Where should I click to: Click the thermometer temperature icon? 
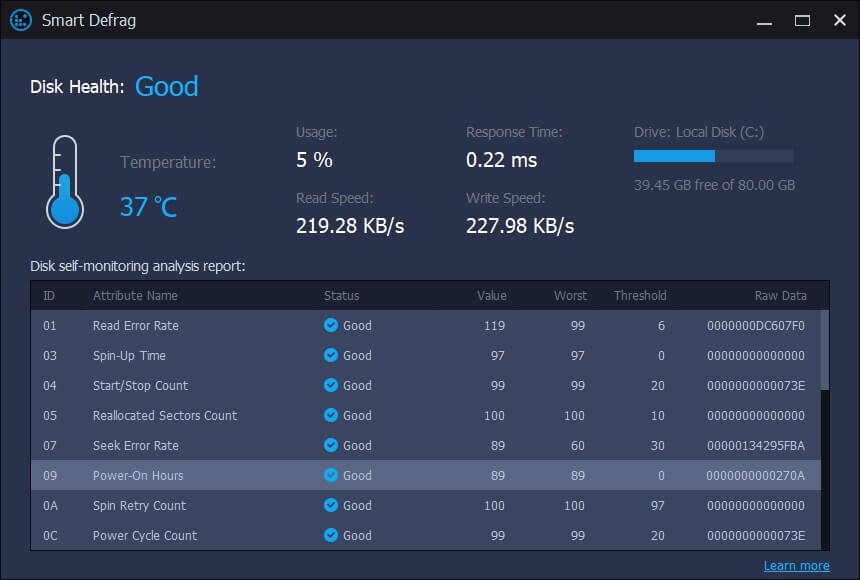pos(64,182)
